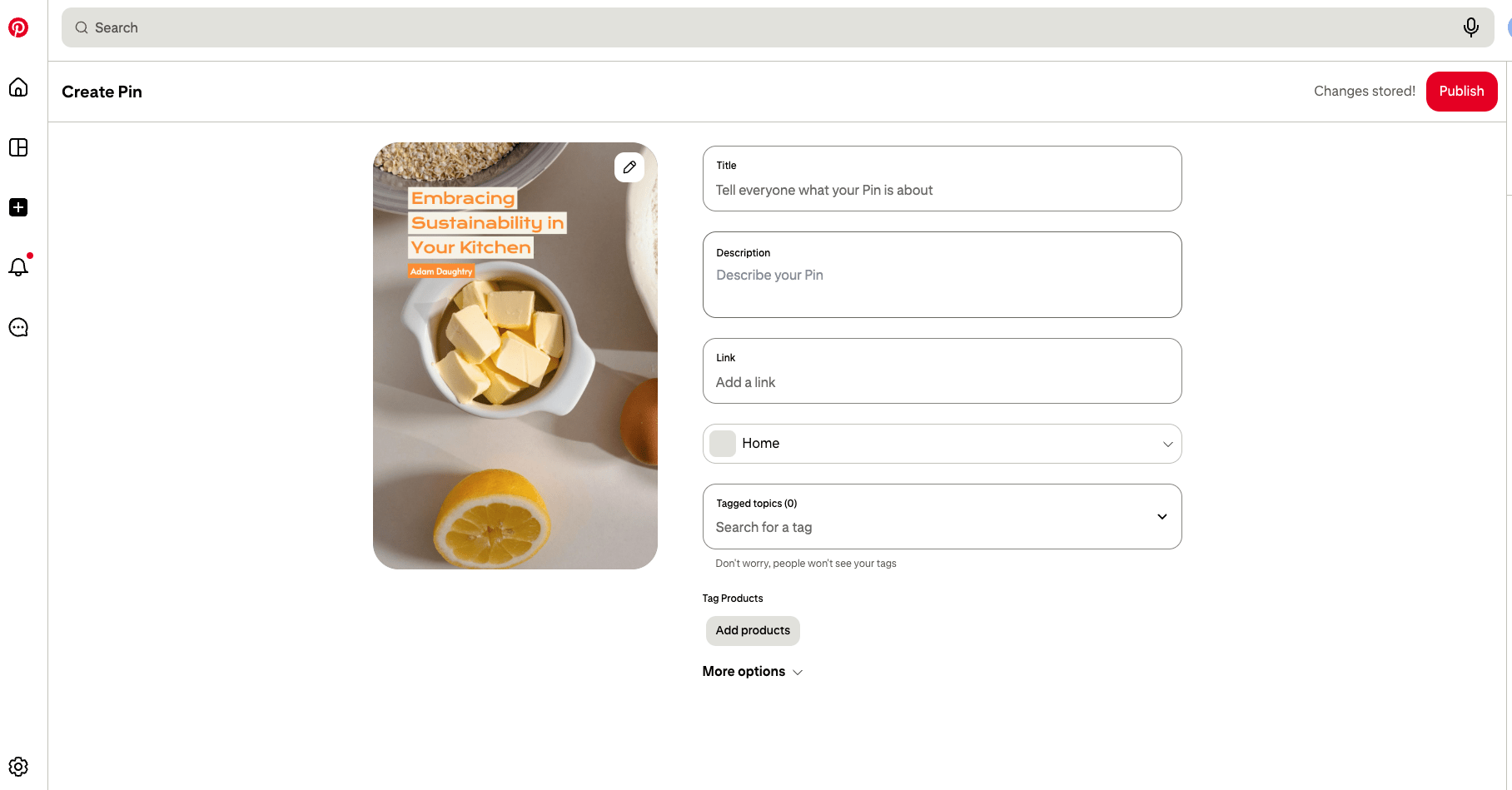
Task: Go to the Home feed icon
Action: pyautogui.click(x=18, y=87)
